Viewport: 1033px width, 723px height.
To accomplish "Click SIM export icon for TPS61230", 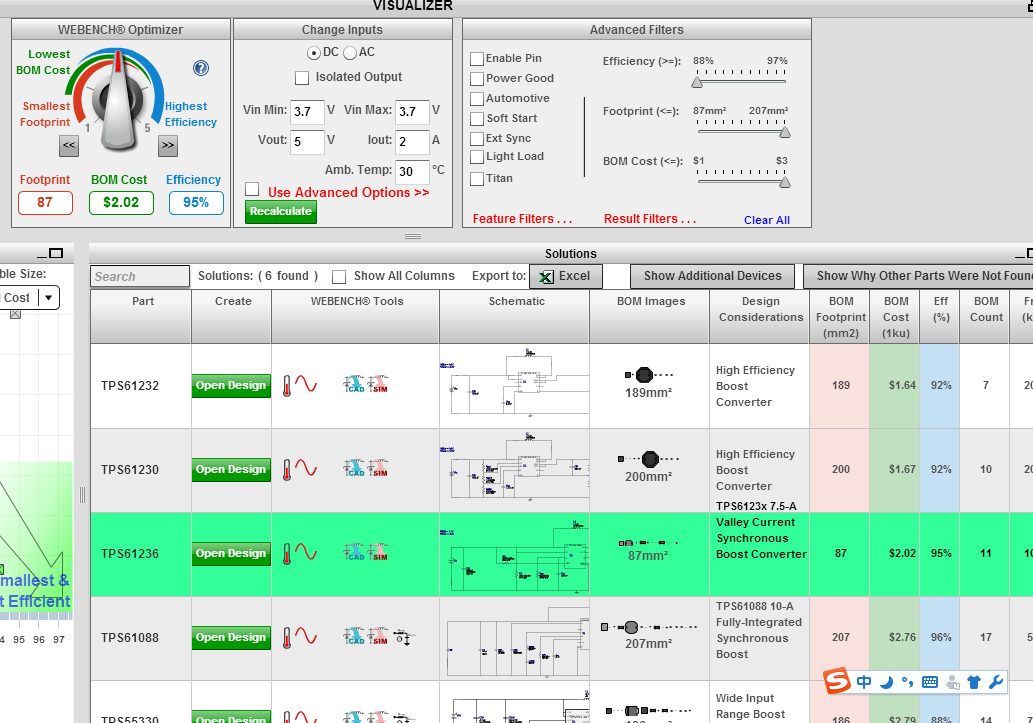I will (x=378, y=468).
